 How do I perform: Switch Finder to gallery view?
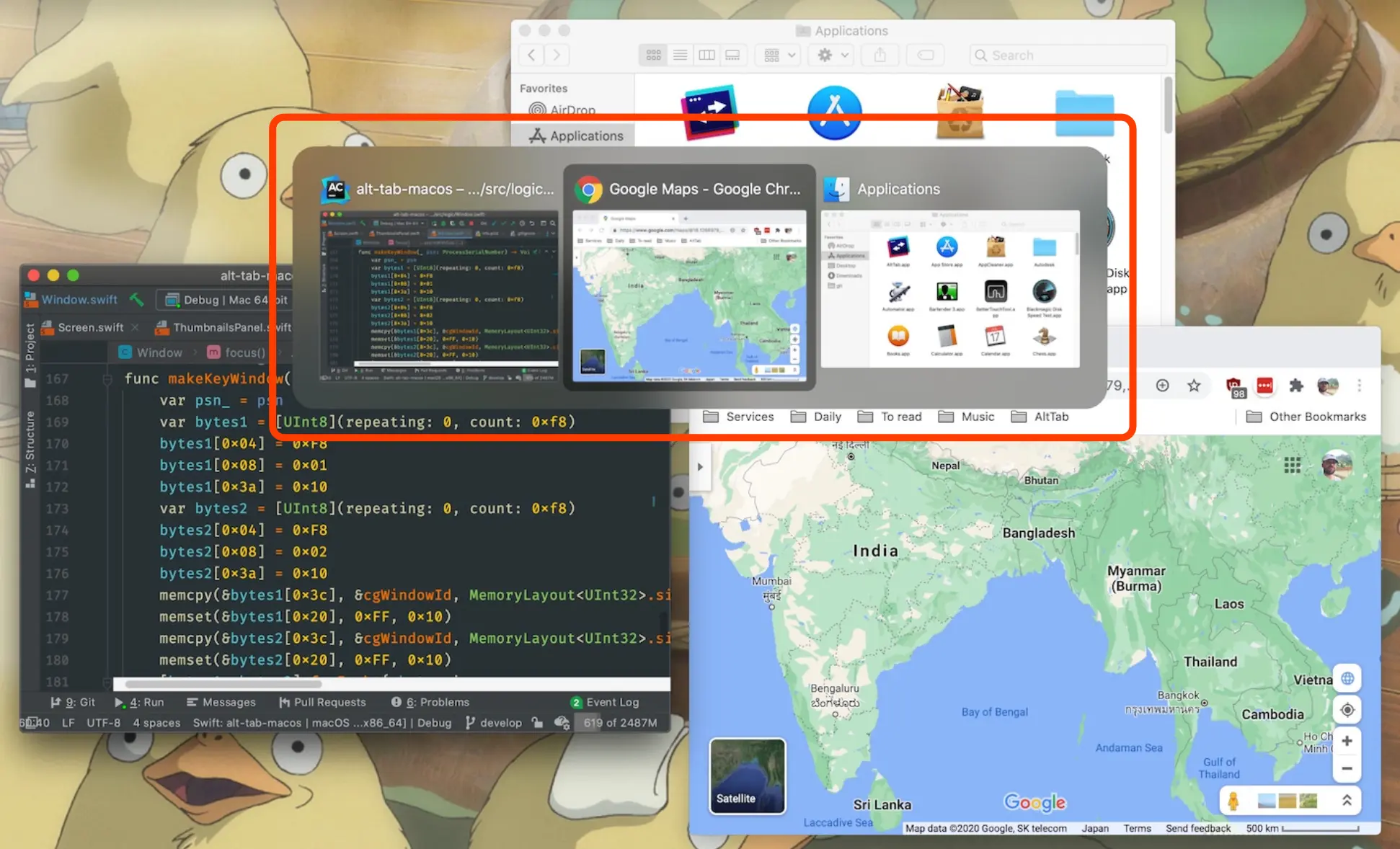tap(732, 55)
